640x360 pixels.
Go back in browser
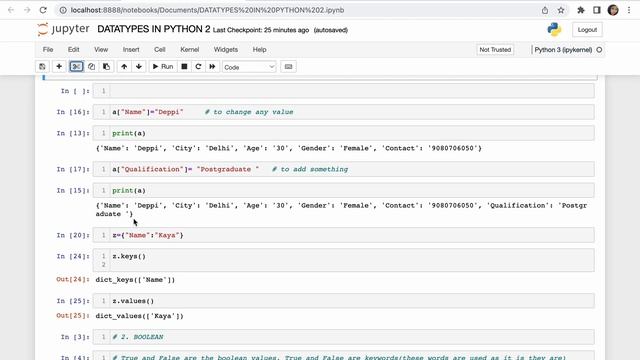click(11, 10)
